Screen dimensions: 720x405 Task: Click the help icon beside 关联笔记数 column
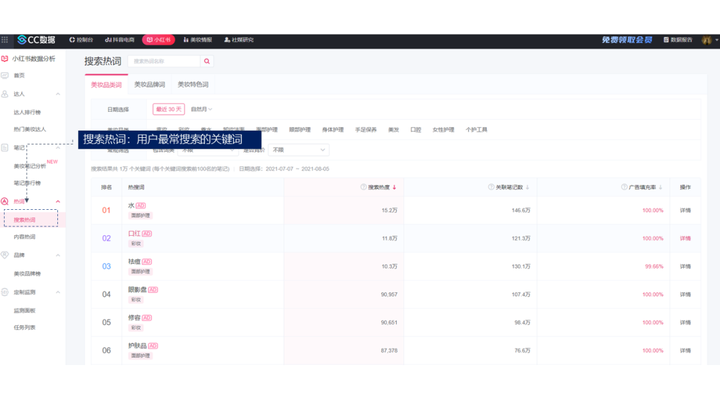click(x=491, y=187)
